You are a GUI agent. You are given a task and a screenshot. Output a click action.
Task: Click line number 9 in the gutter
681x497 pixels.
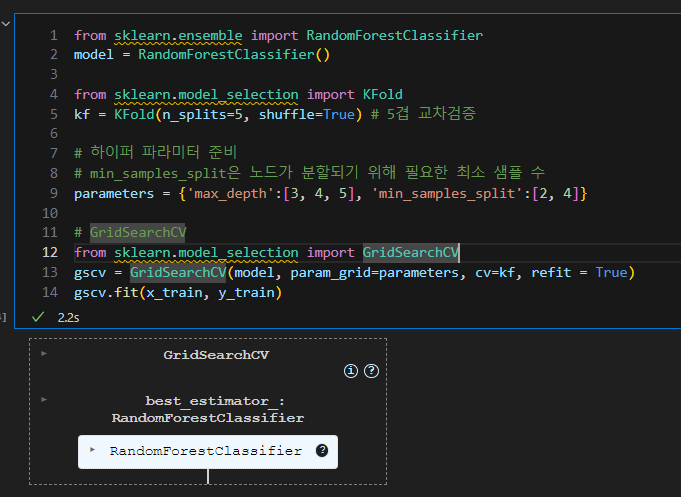click(x=54, y=193)
